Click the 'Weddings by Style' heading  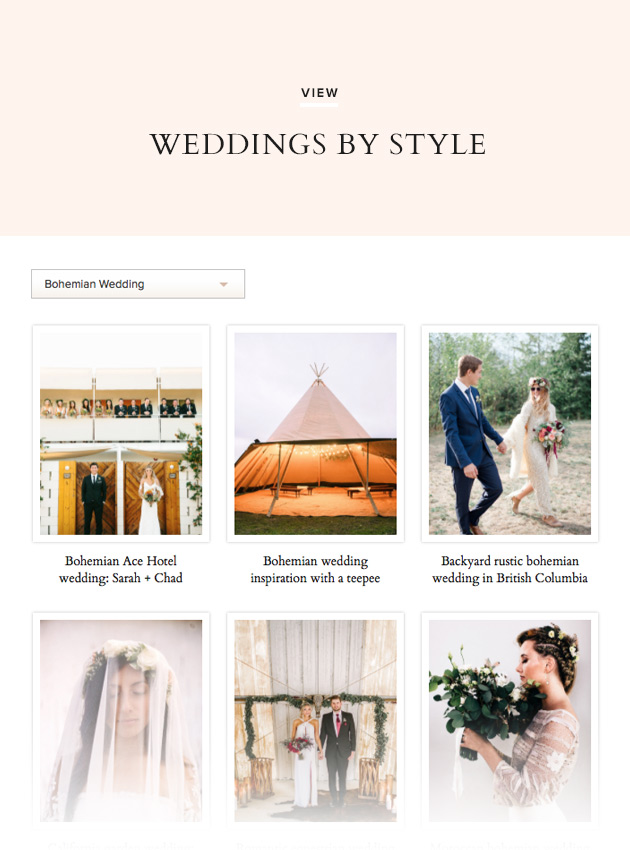[318, 144]
